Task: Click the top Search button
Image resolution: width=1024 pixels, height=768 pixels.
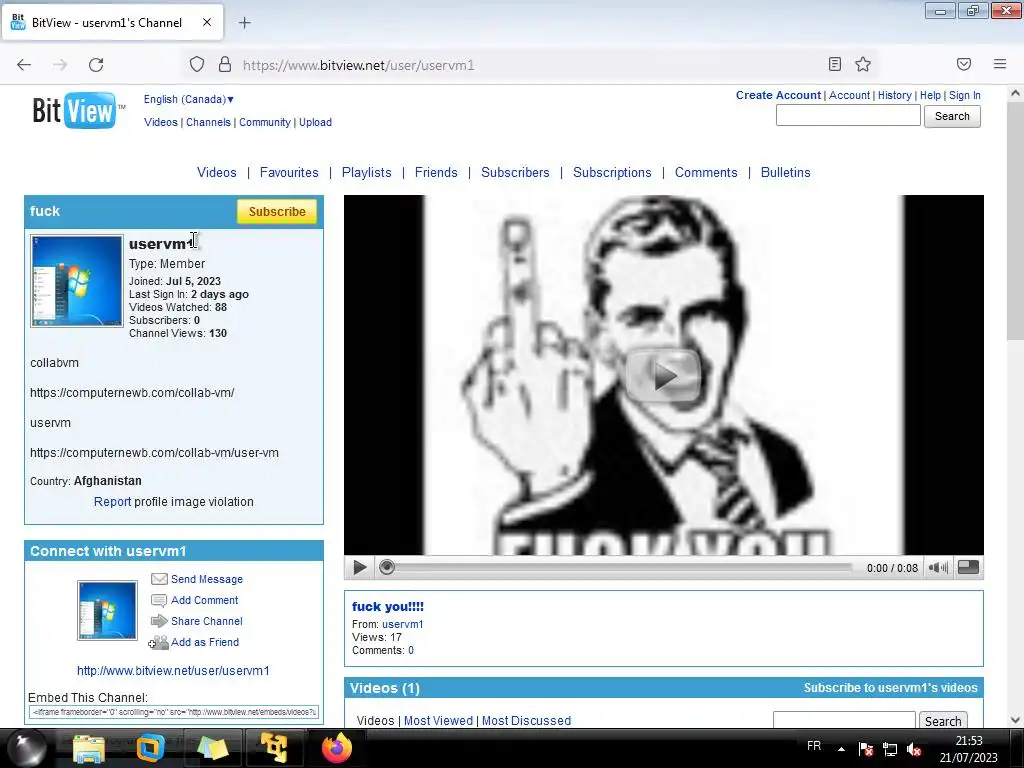Action: point(952,116)
